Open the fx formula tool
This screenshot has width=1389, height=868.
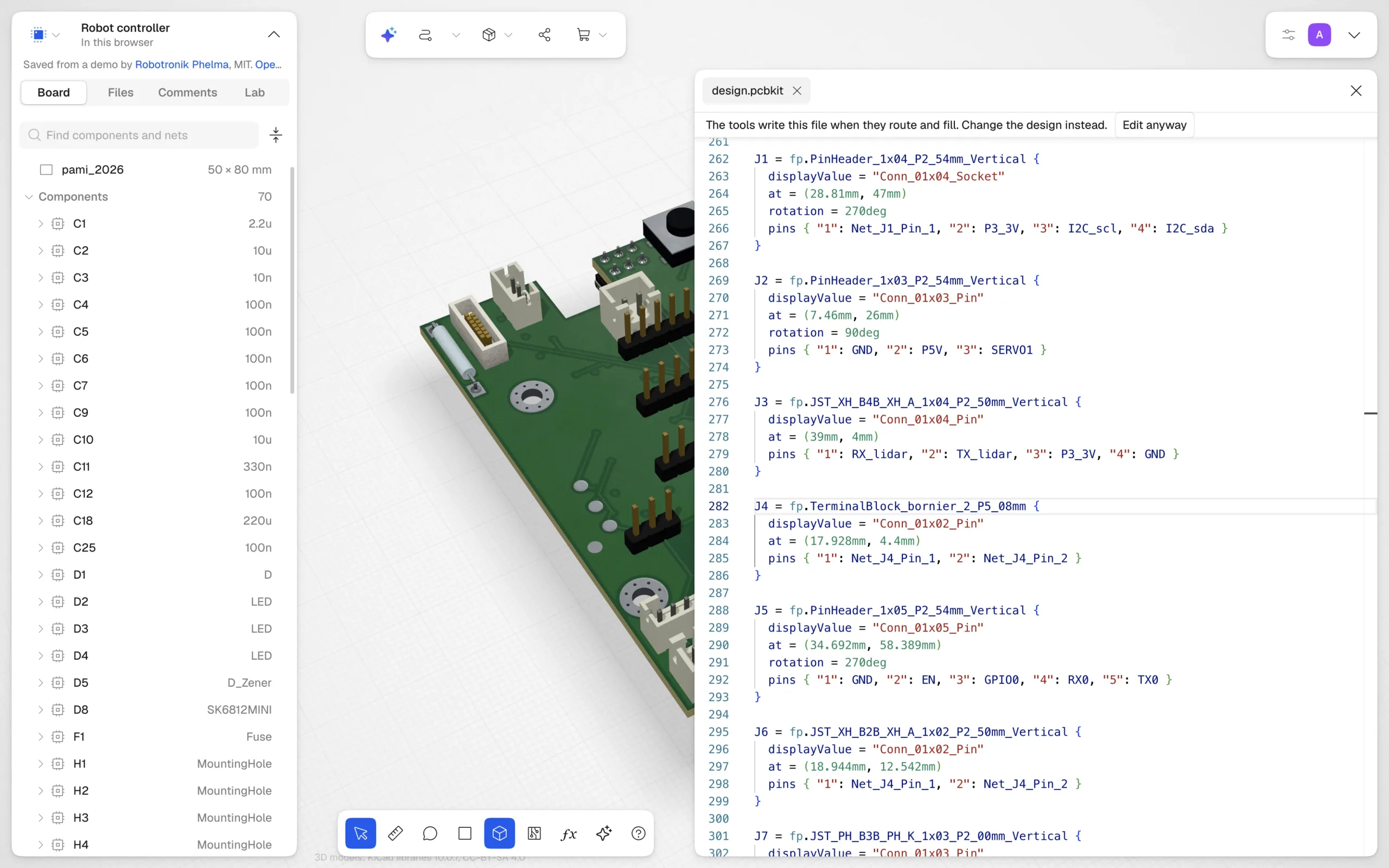[569, 833]
